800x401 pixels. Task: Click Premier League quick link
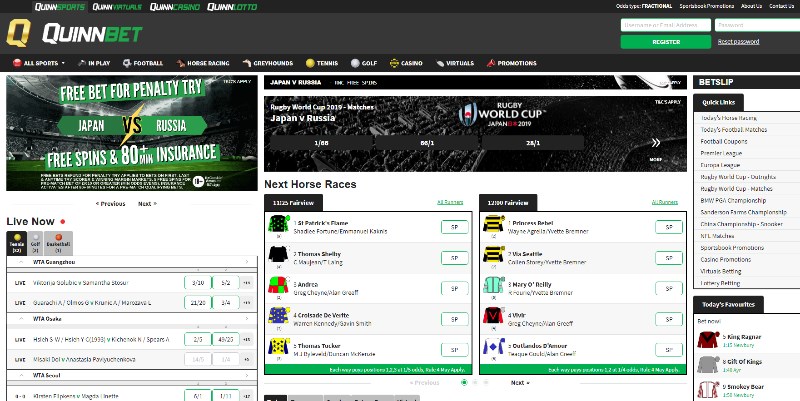coord(721,153)
